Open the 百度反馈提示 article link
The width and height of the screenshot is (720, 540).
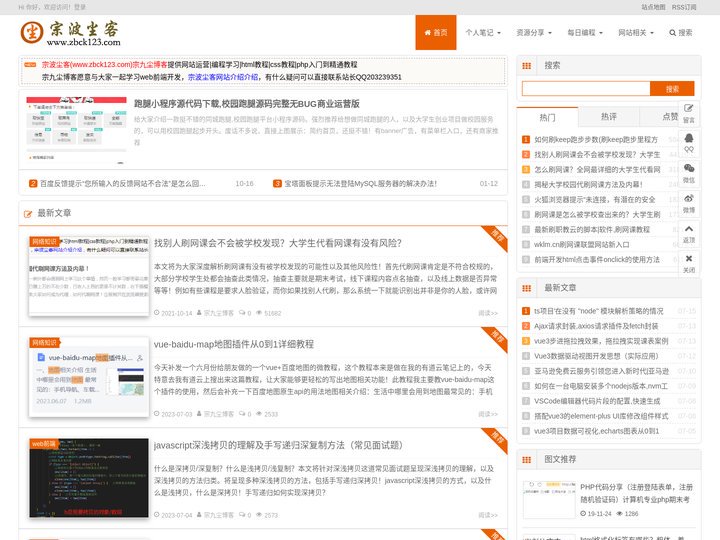[x=123, y=184]
